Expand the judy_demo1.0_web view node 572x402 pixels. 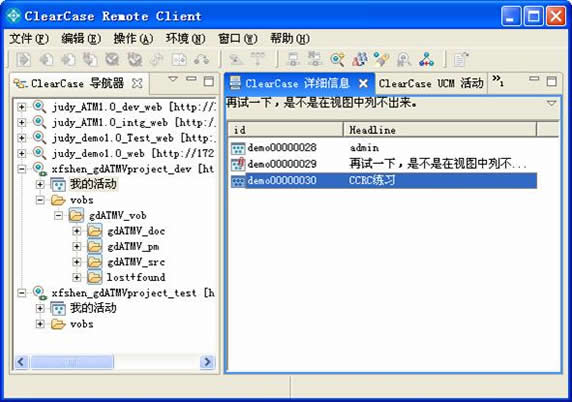click(x=22, y=153)
